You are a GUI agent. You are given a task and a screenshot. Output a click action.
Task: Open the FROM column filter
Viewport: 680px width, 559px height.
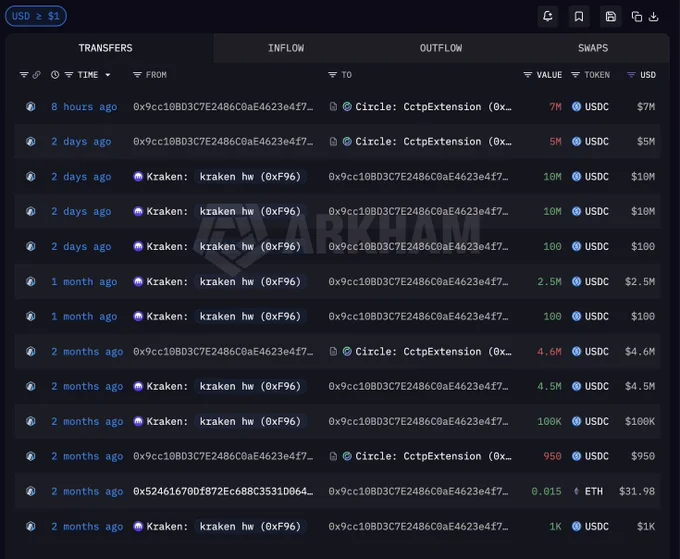(x=137, y=75)
